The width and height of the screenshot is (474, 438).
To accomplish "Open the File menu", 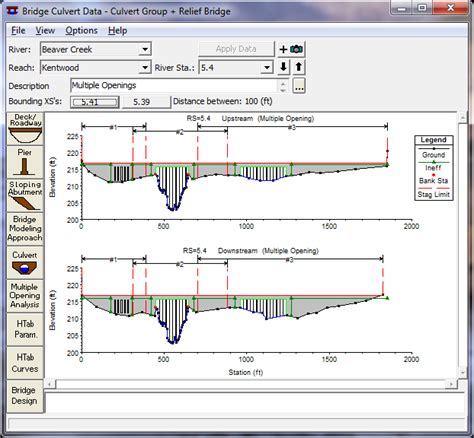I will click(x=18, y=31).
